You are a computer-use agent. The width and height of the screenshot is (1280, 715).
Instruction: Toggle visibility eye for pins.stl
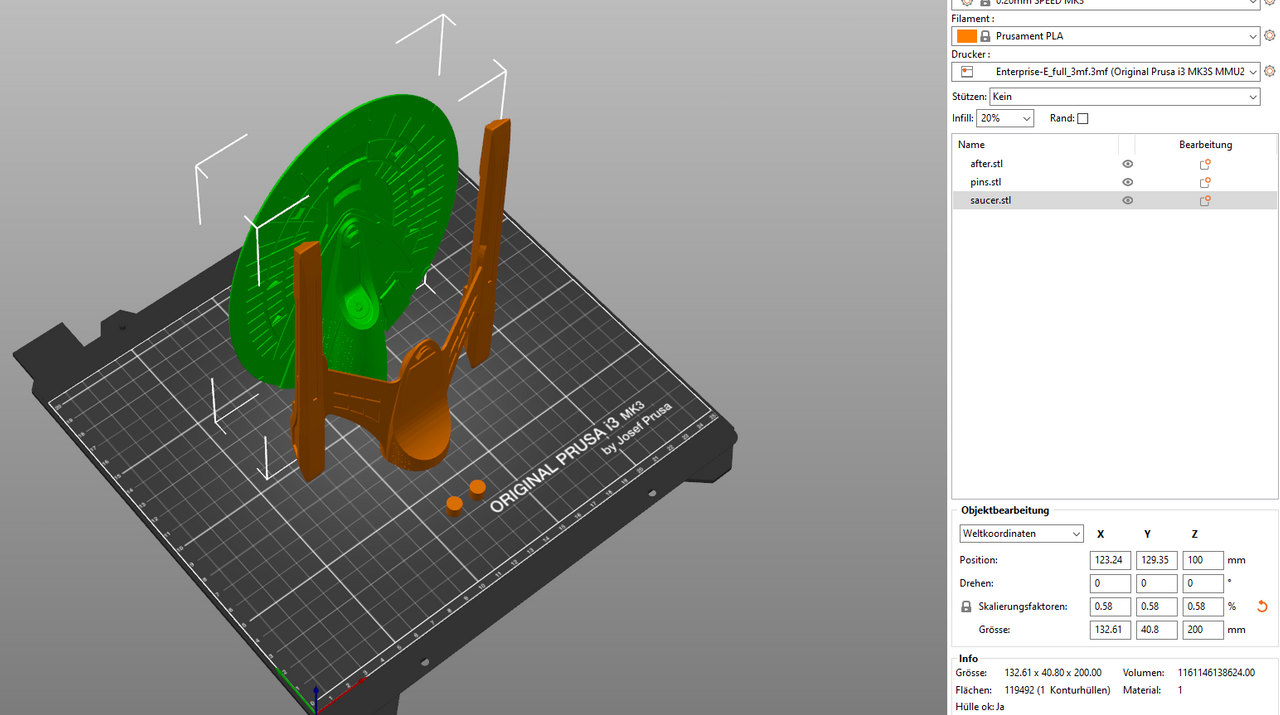[x=1127, y=182]
